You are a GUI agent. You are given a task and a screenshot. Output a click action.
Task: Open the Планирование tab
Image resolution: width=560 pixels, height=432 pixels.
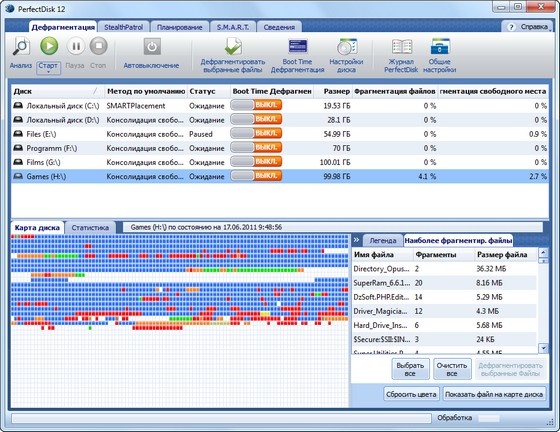coord(179,27)
